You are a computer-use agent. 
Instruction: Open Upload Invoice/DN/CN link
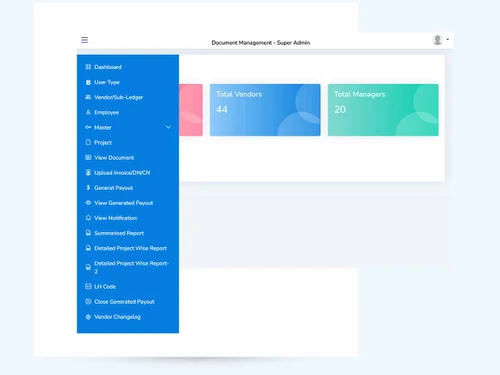[122, 173]
